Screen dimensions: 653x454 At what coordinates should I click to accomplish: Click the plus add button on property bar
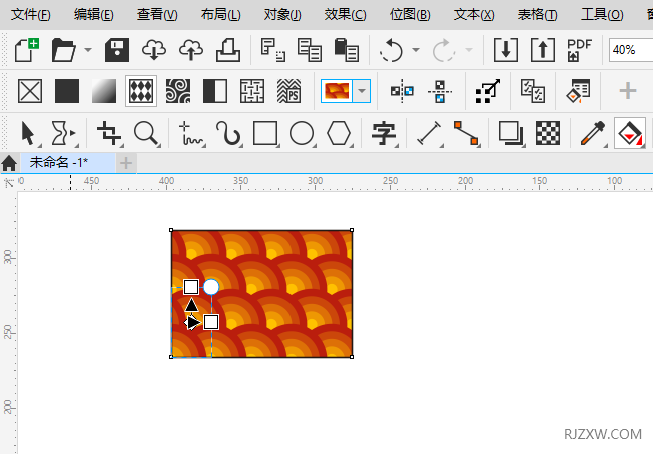point(627,91)
